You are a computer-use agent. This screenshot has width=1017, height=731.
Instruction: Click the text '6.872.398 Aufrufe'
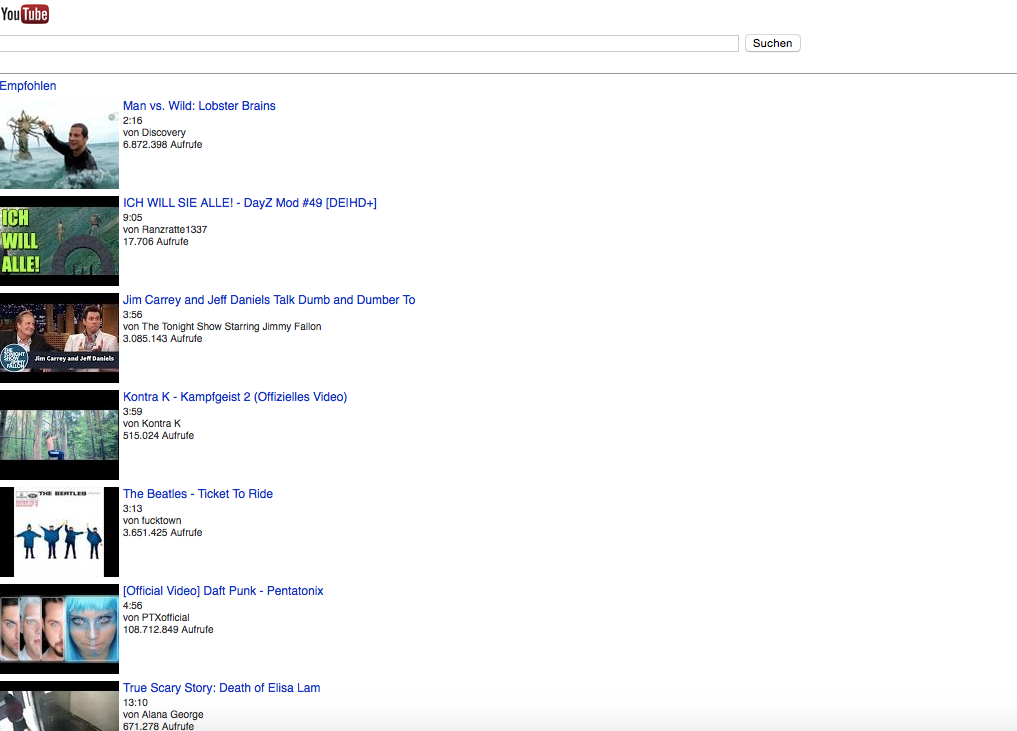(163, 145)
